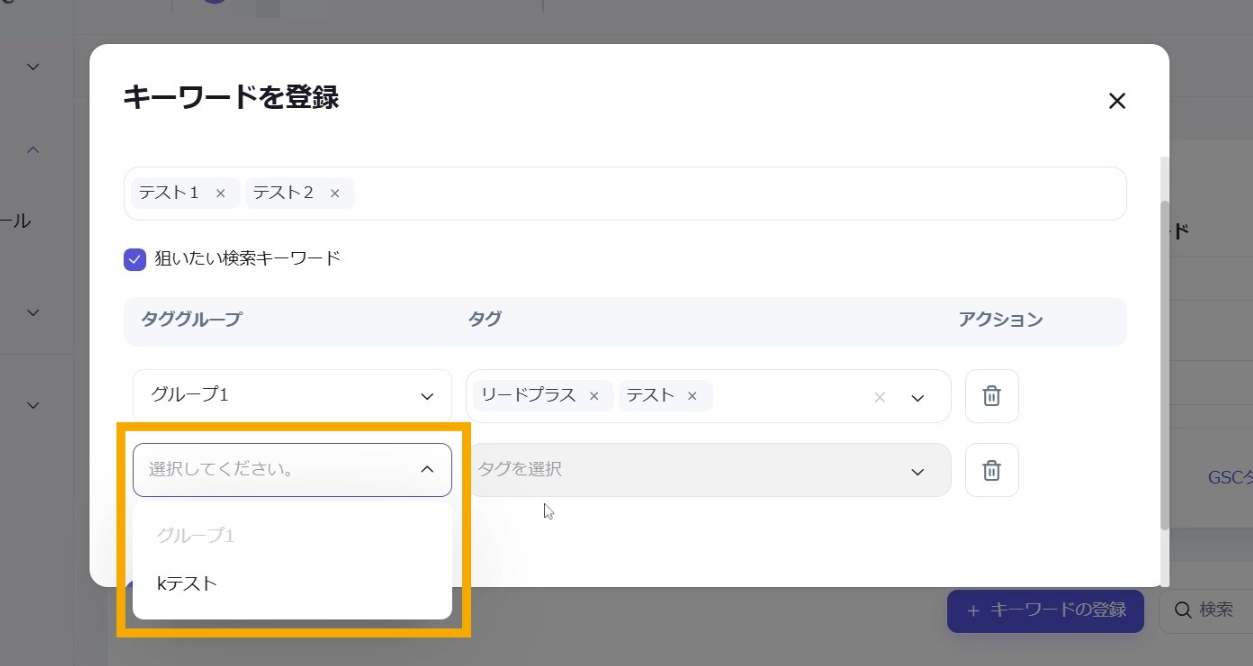This screenshot has width=1253, height=666.
Task: Choose グループ1 option in dropdown list
Action: [x=195, y=535]
